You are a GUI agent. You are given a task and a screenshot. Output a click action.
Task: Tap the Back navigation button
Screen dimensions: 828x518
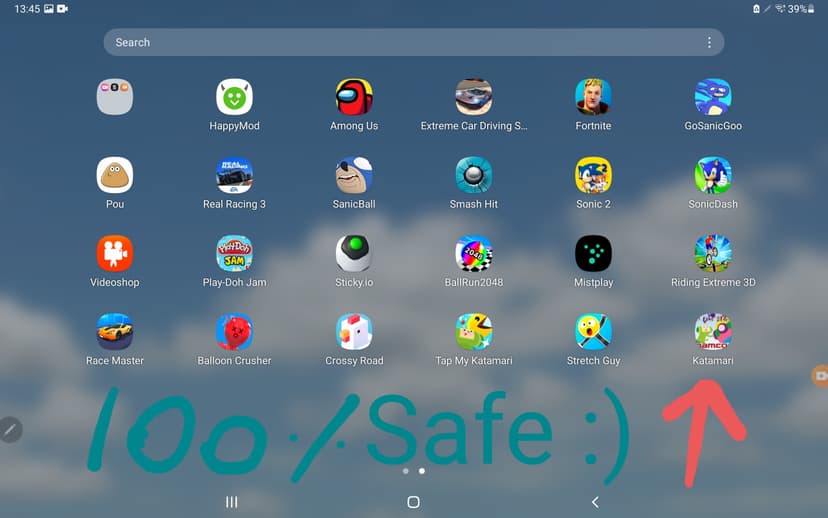point(595,502)
